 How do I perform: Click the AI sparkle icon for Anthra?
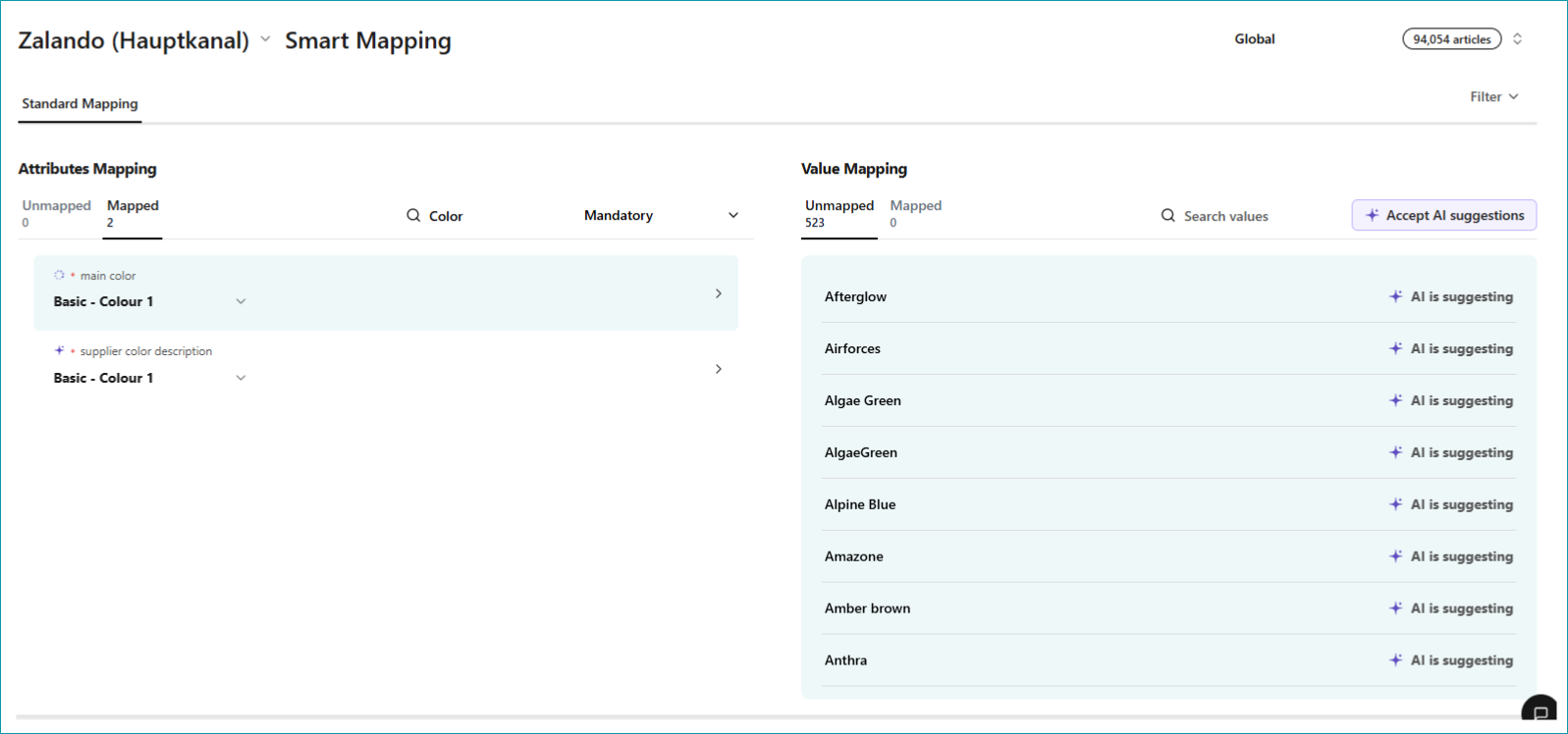[x=1395, y=660]
